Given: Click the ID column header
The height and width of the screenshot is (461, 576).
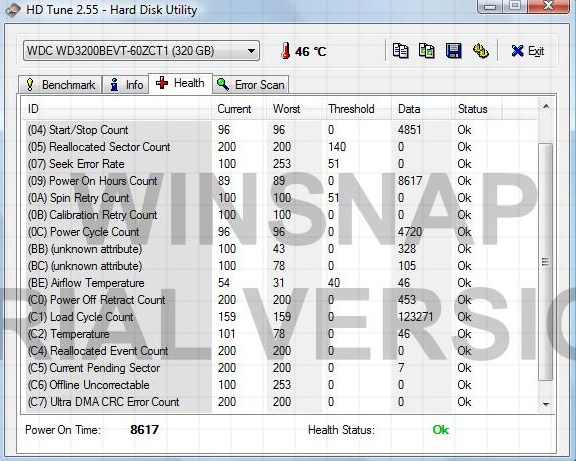Looking at the screenshot, I should tap(118, 109).
